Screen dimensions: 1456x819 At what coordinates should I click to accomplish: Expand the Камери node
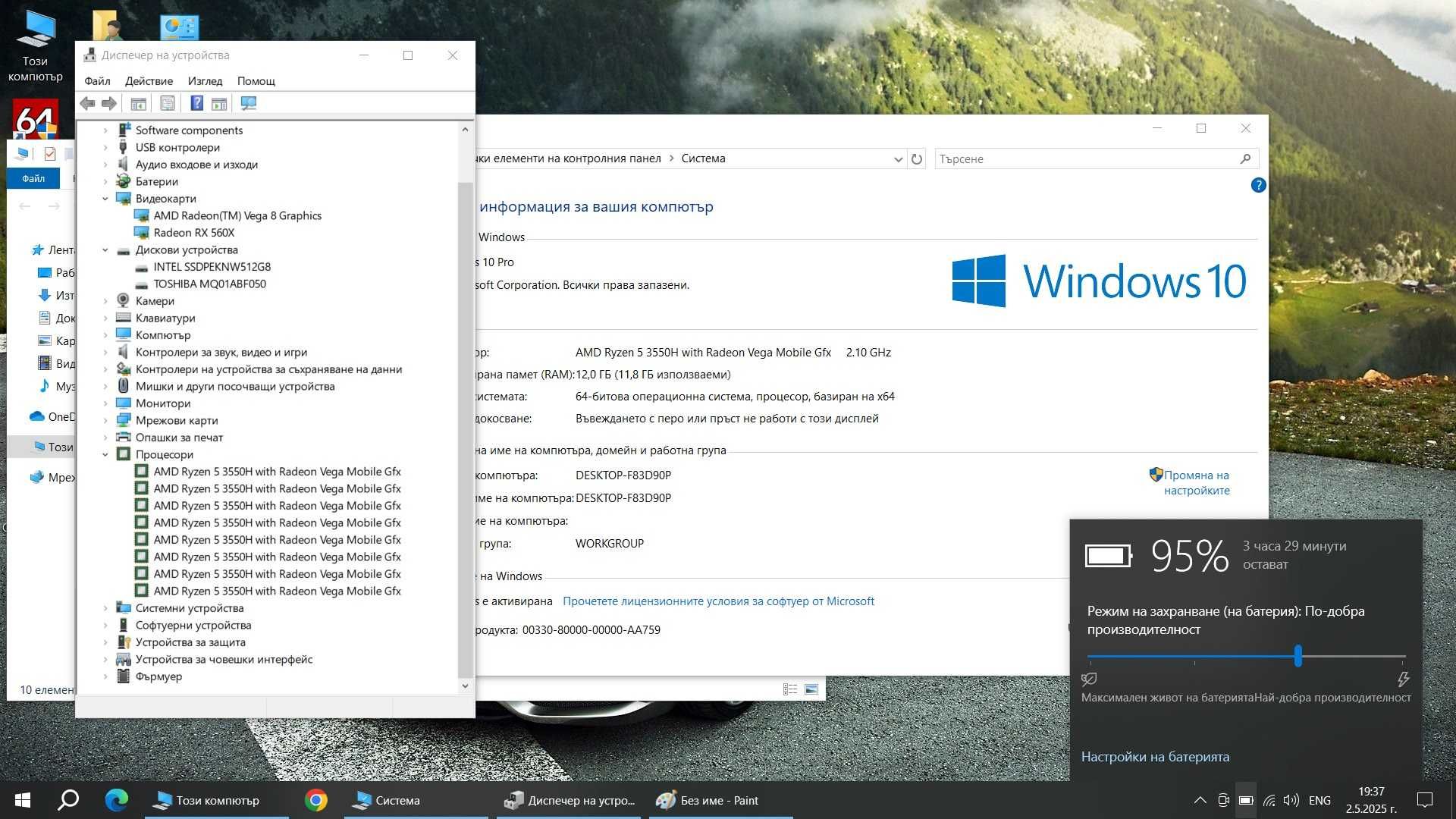pos(105,301)
